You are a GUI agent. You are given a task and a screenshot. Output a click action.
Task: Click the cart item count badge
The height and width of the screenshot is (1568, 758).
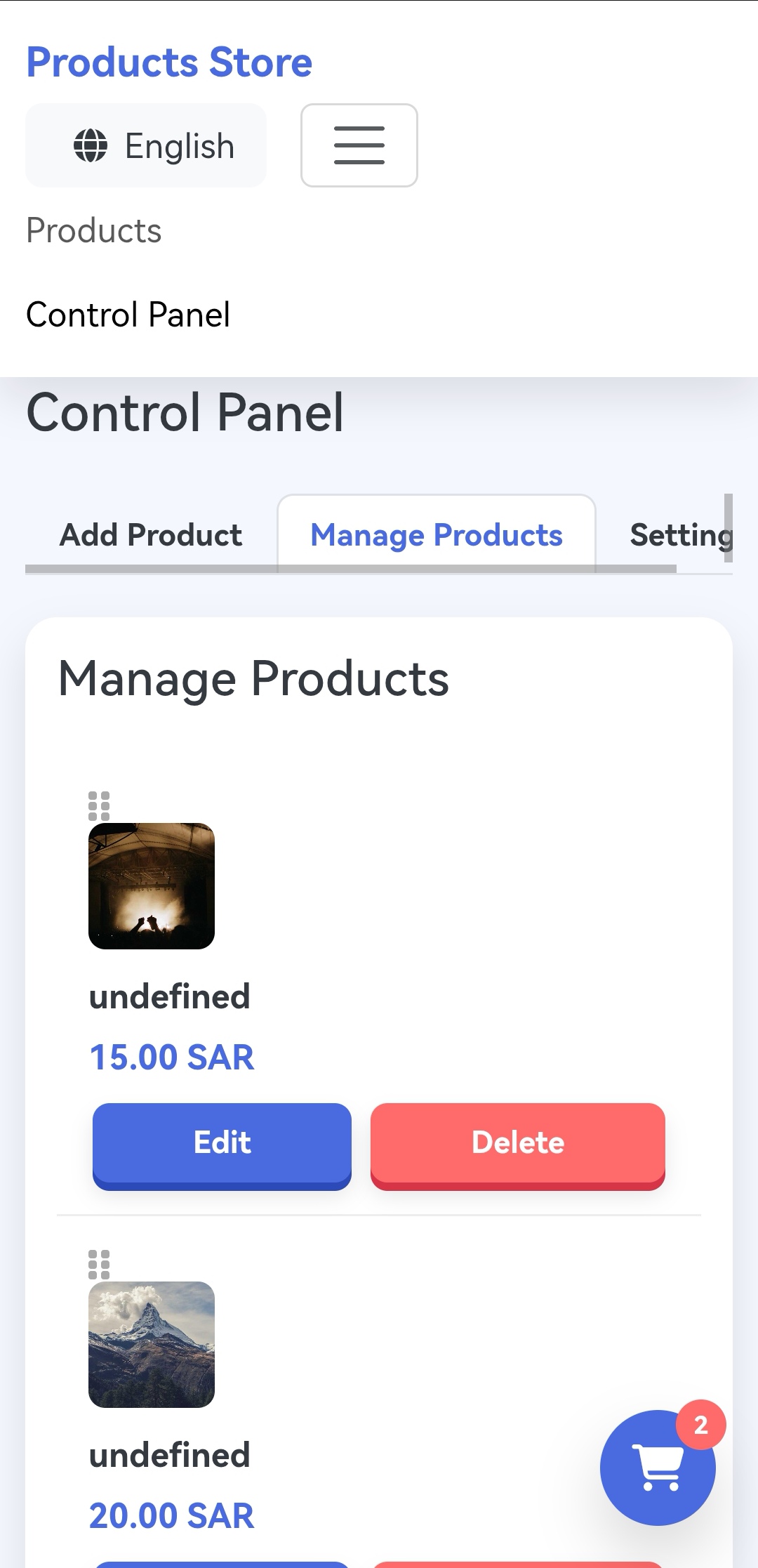[x=700, y=1425]
